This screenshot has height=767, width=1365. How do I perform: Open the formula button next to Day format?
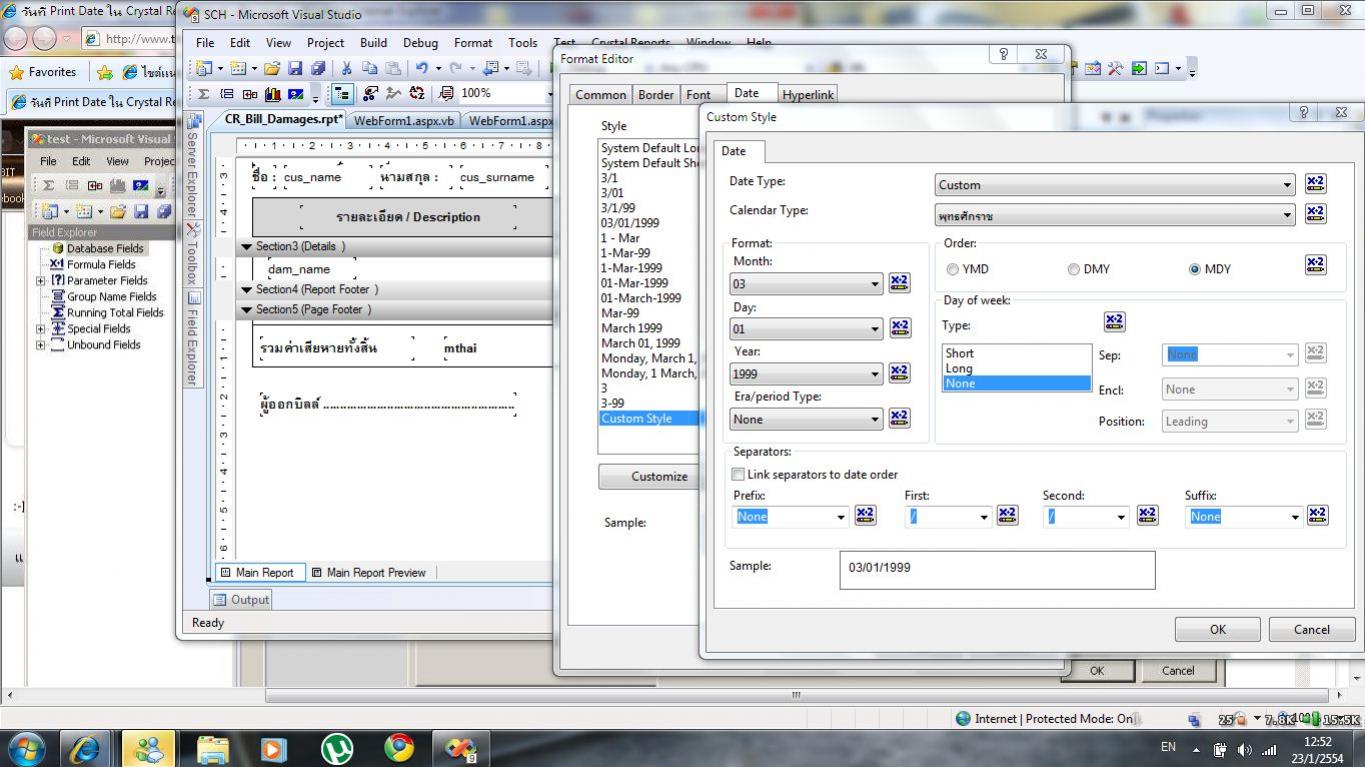[x=899, y=328]
